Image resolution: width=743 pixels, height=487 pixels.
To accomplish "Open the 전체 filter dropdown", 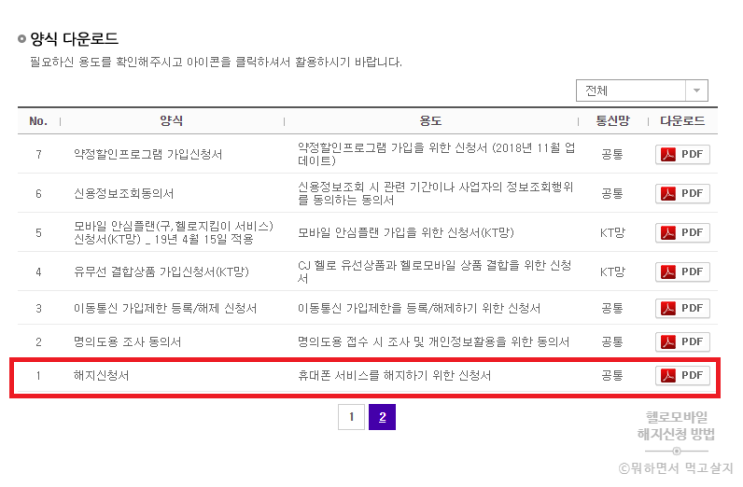I will [642, 90].
